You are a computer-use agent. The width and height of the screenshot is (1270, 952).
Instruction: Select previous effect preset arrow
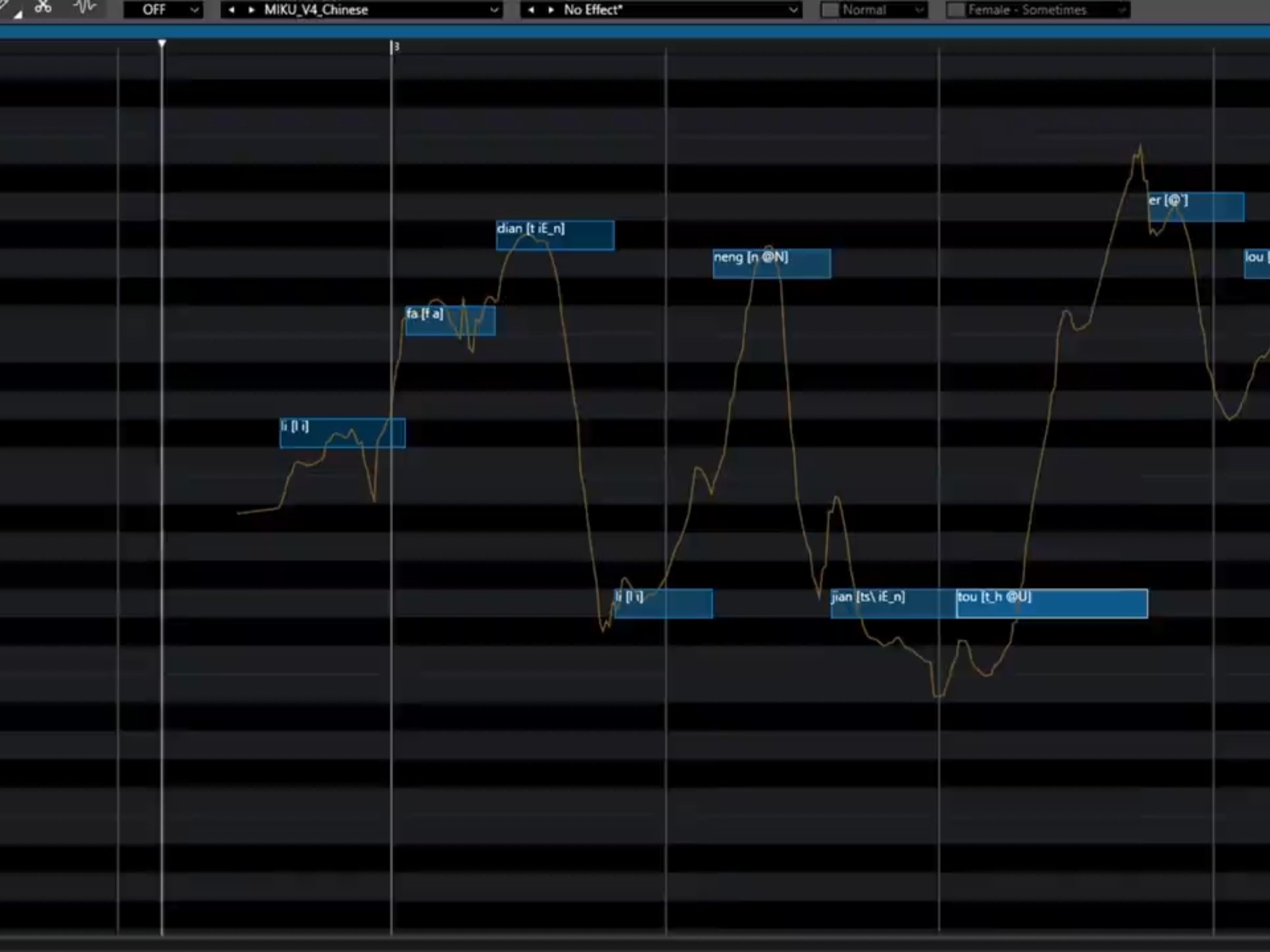(x=531, y=10)
